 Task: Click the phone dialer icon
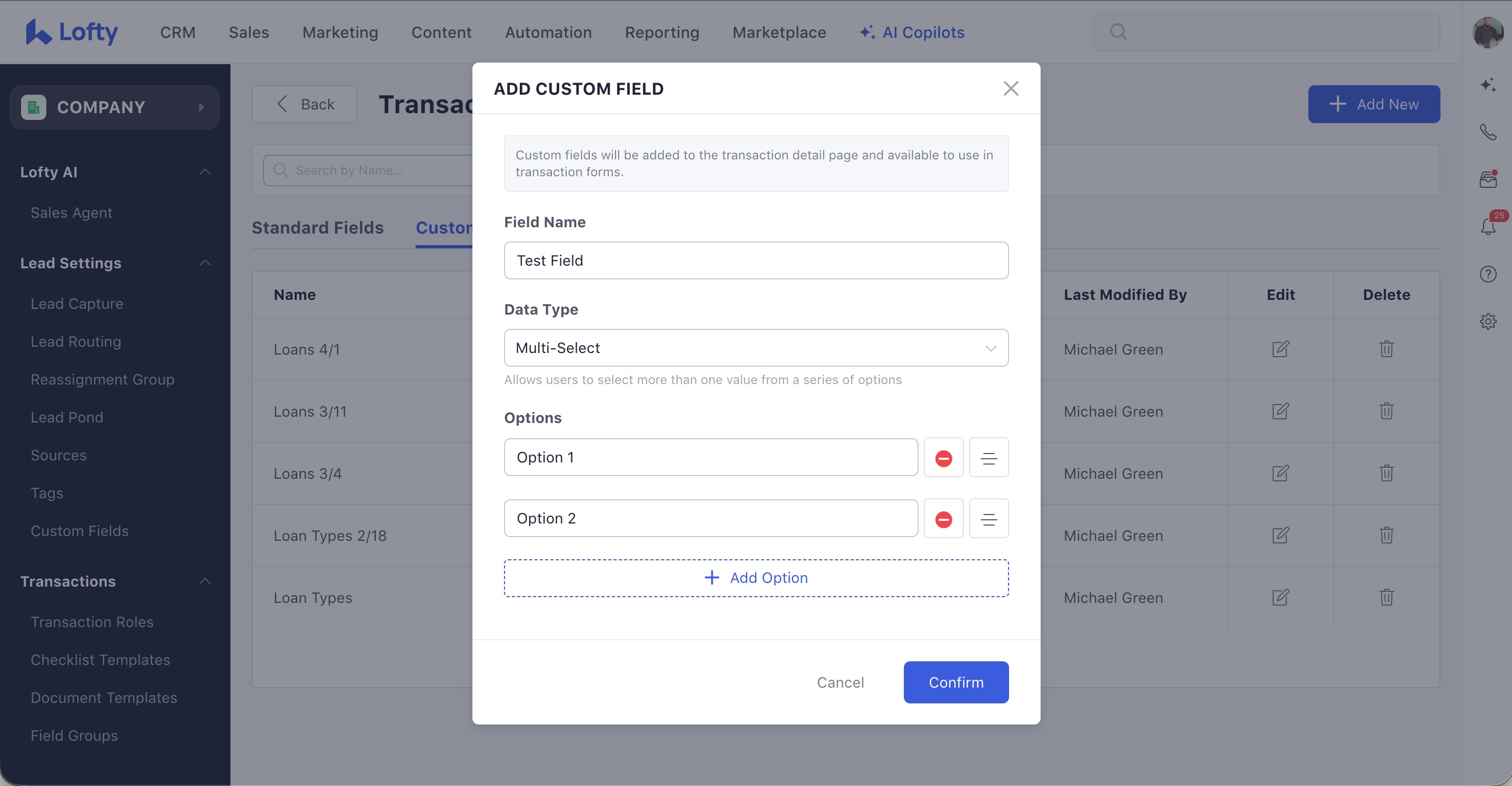1488,132
